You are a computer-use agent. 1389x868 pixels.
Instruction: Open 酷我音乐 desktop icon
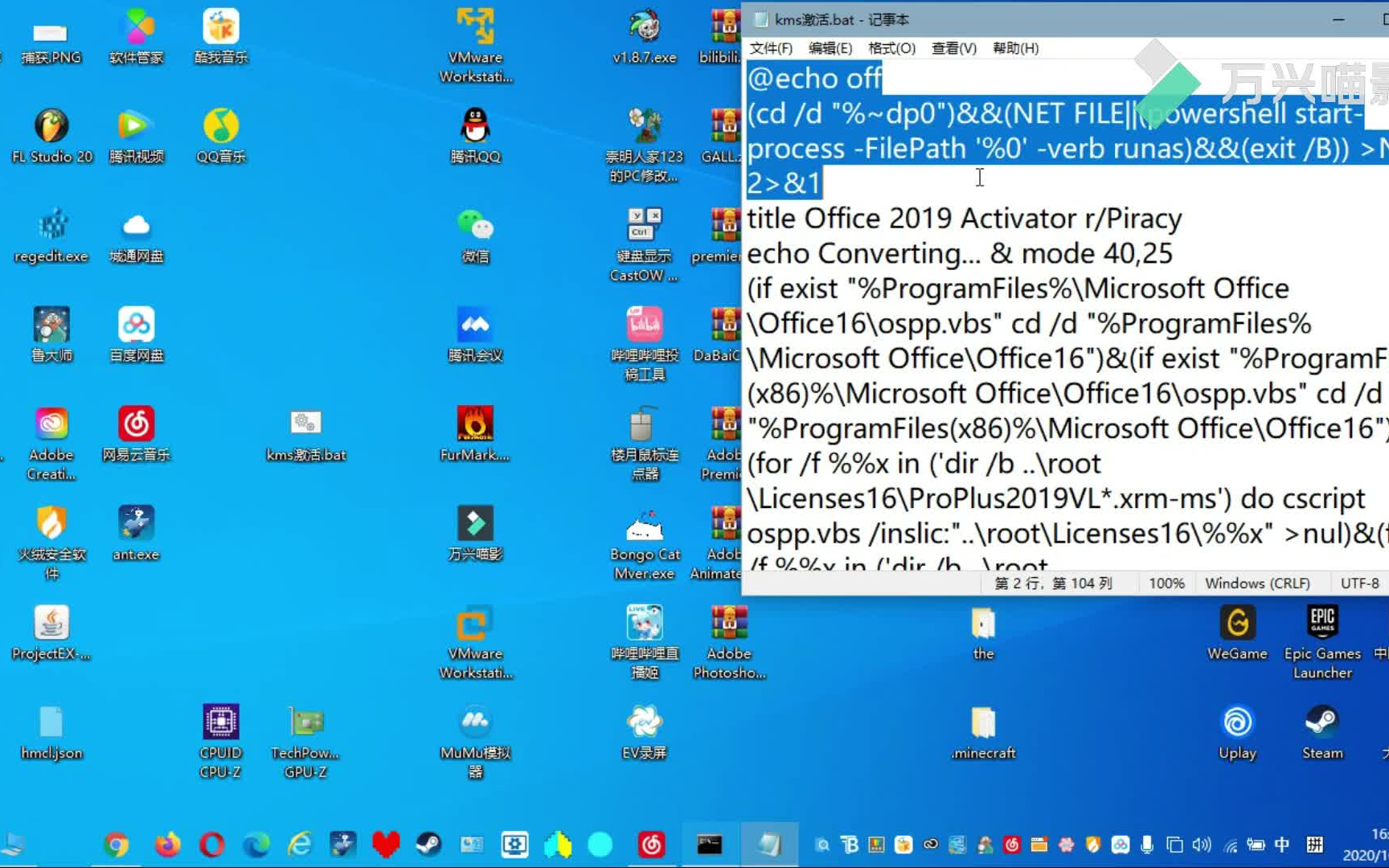221,36
